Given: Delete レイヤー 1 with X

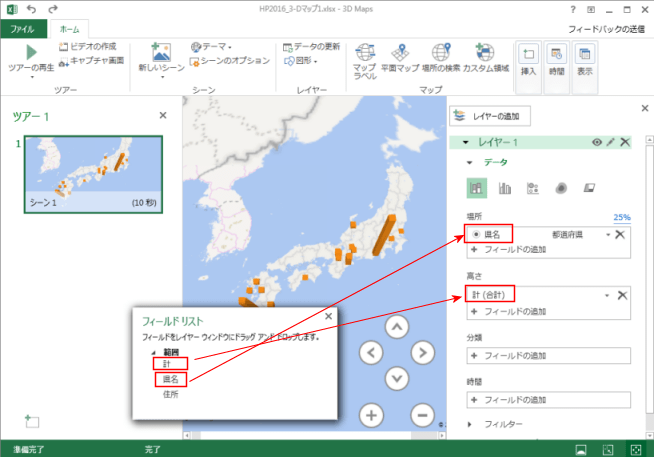Looking at the screenshot, I should tap(625, 142).
